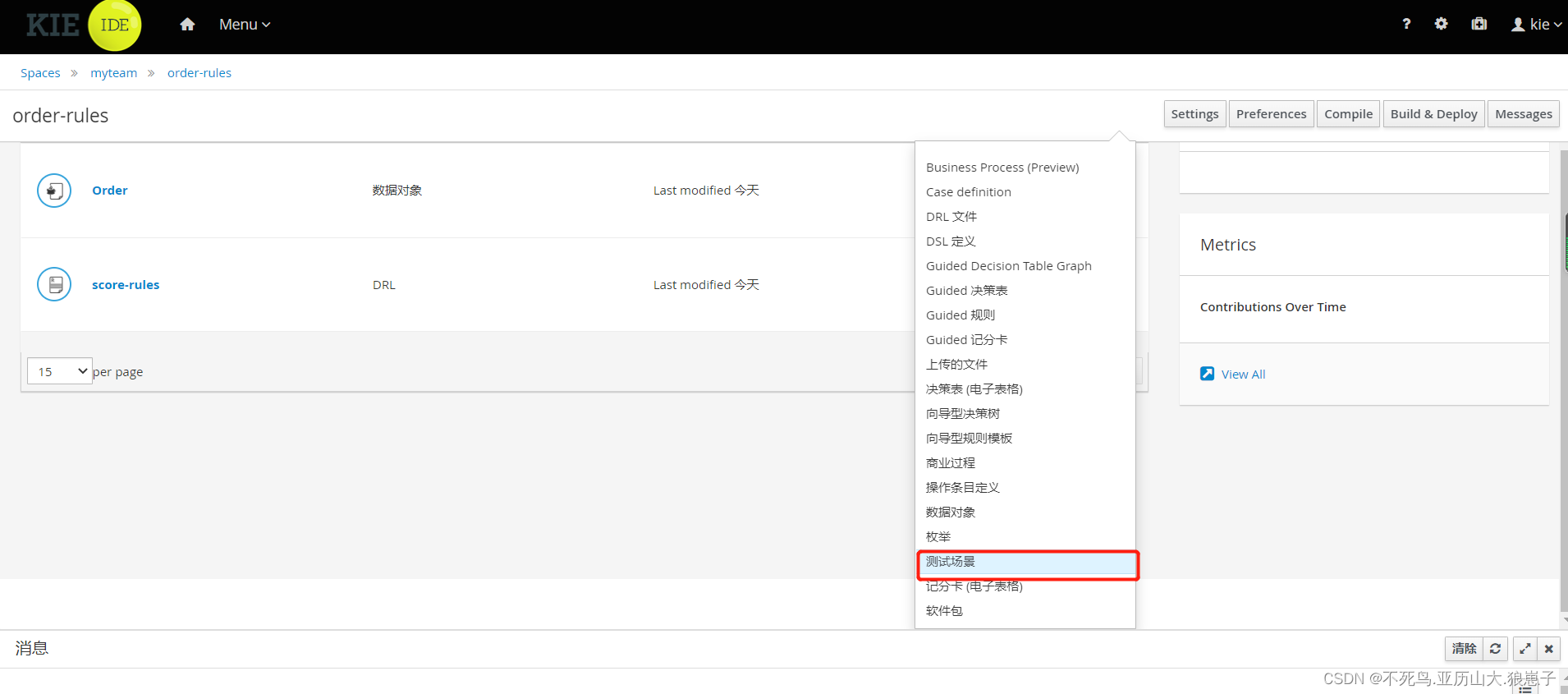Open the score-rules asset link
Viewport: 1568px width, 694px height.
126,285
